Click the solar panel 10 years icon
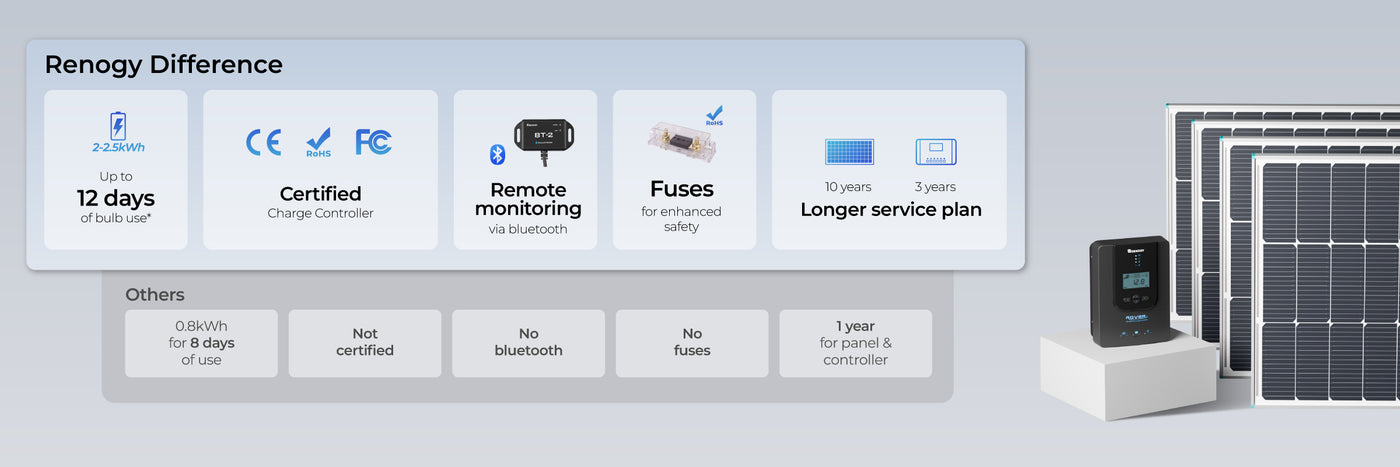This screenshot has height=467, width=1400. click(x=849, y=152)
